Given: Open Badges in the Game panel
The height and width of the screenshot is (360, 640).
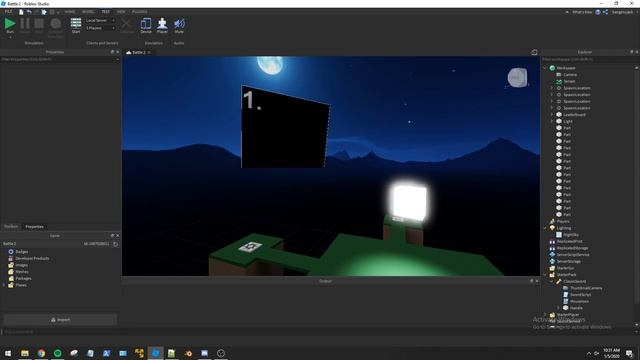Looking at the screenshot, I should pyautogui.click(x=22, y=252).
